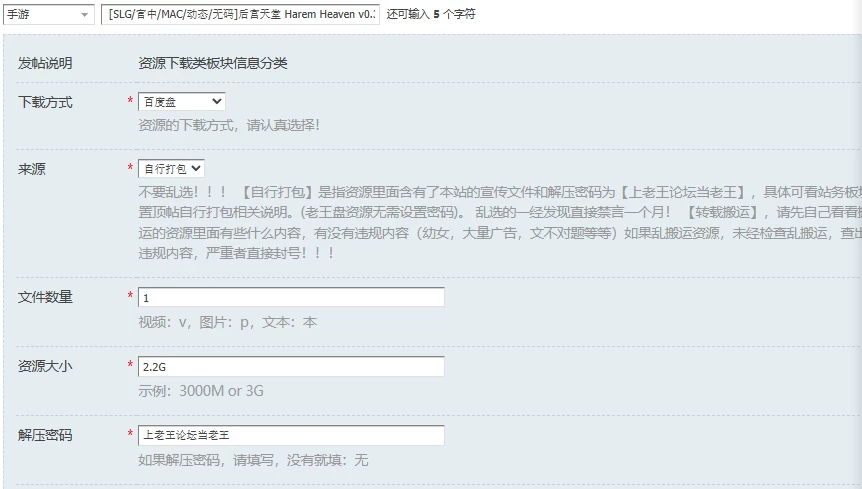Click the 解压密码 label
Image resolution: width=862 pixels, height=489 pixels.
pos(45,435)
